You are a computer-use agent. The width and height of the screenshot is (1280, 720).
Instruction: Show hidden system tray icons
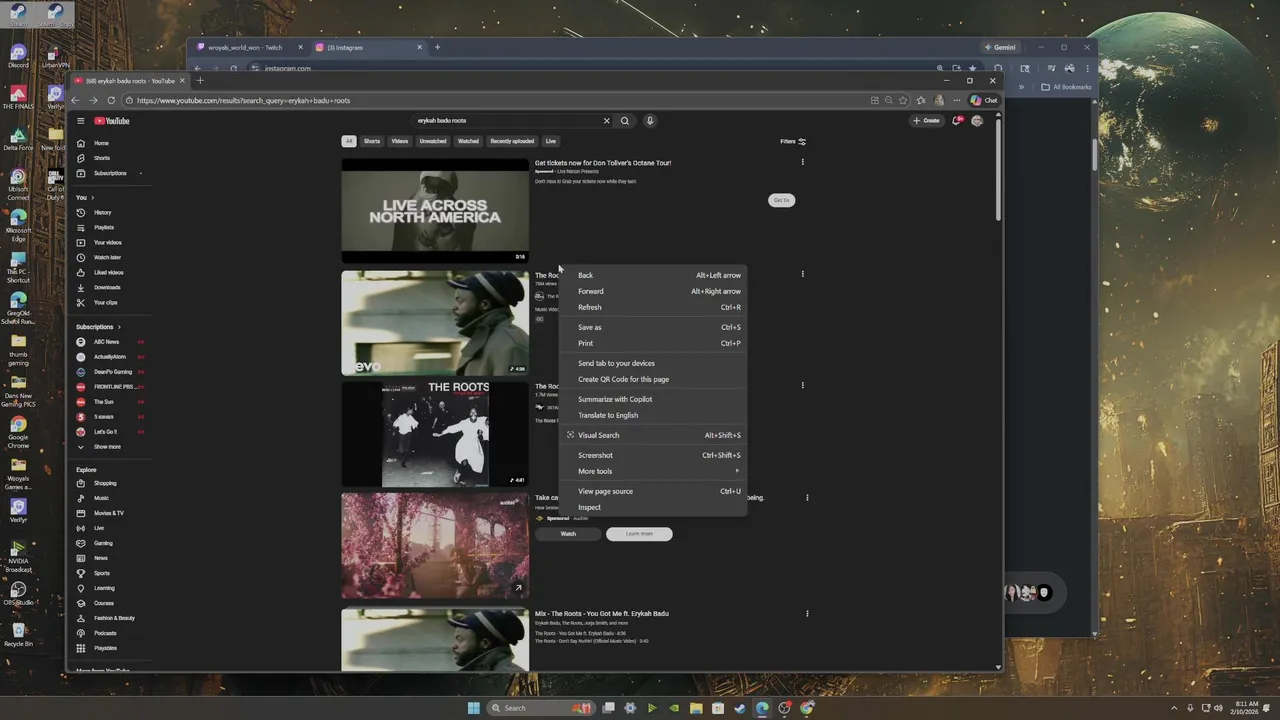pos(1176,708)
